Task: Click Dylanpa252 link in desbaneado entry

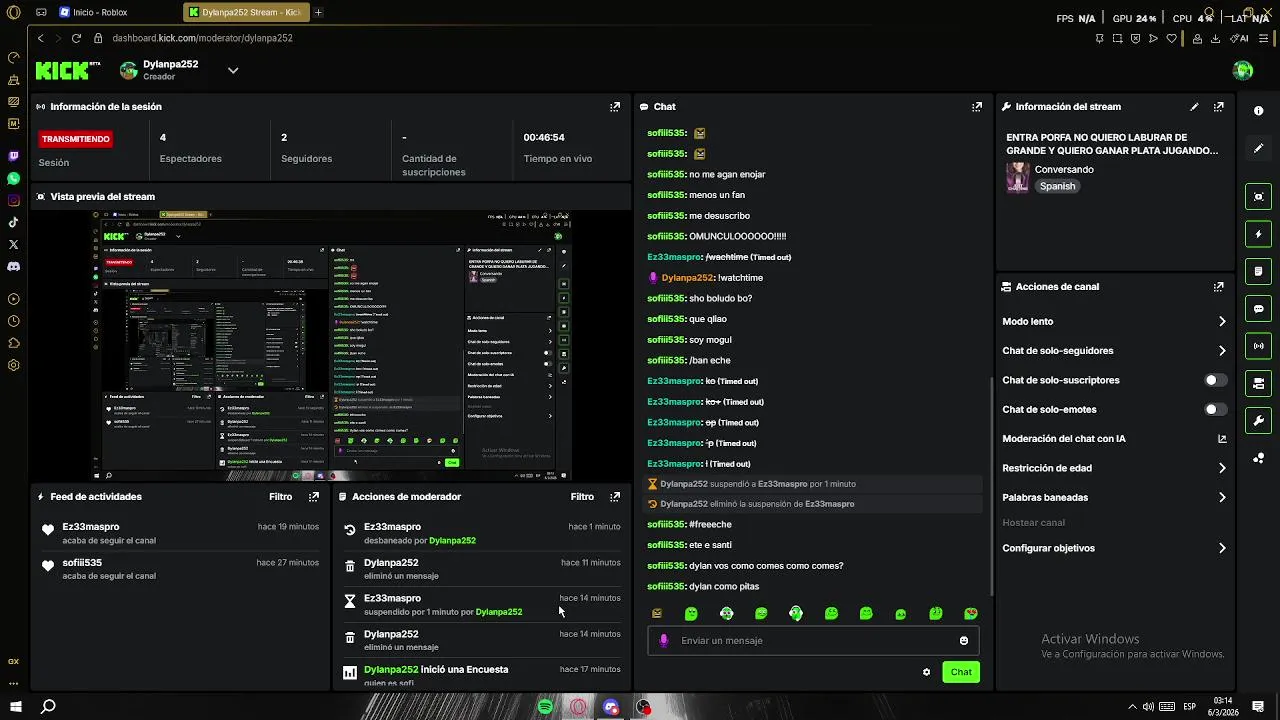Action: tap(452, 540)
